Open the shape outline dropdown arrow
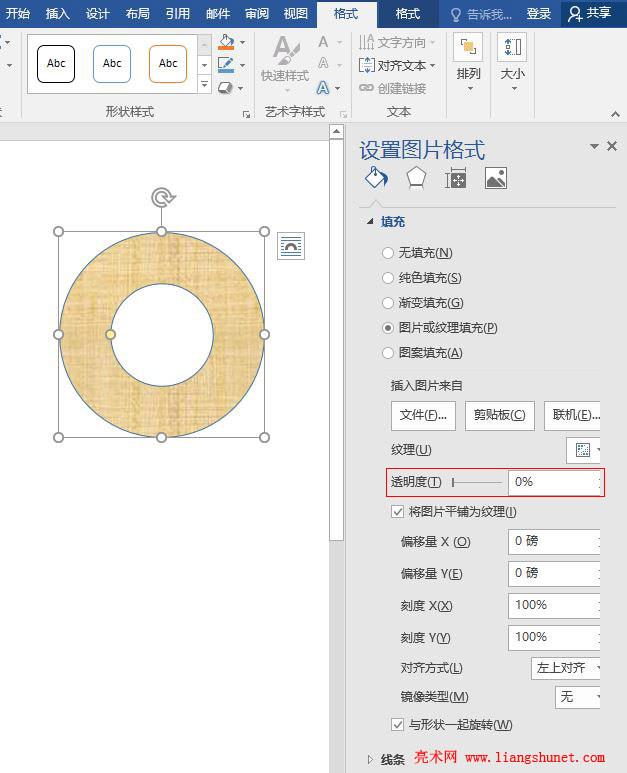Image resolution: width=627 pixels, height=773 pixels. pos(243,65)
